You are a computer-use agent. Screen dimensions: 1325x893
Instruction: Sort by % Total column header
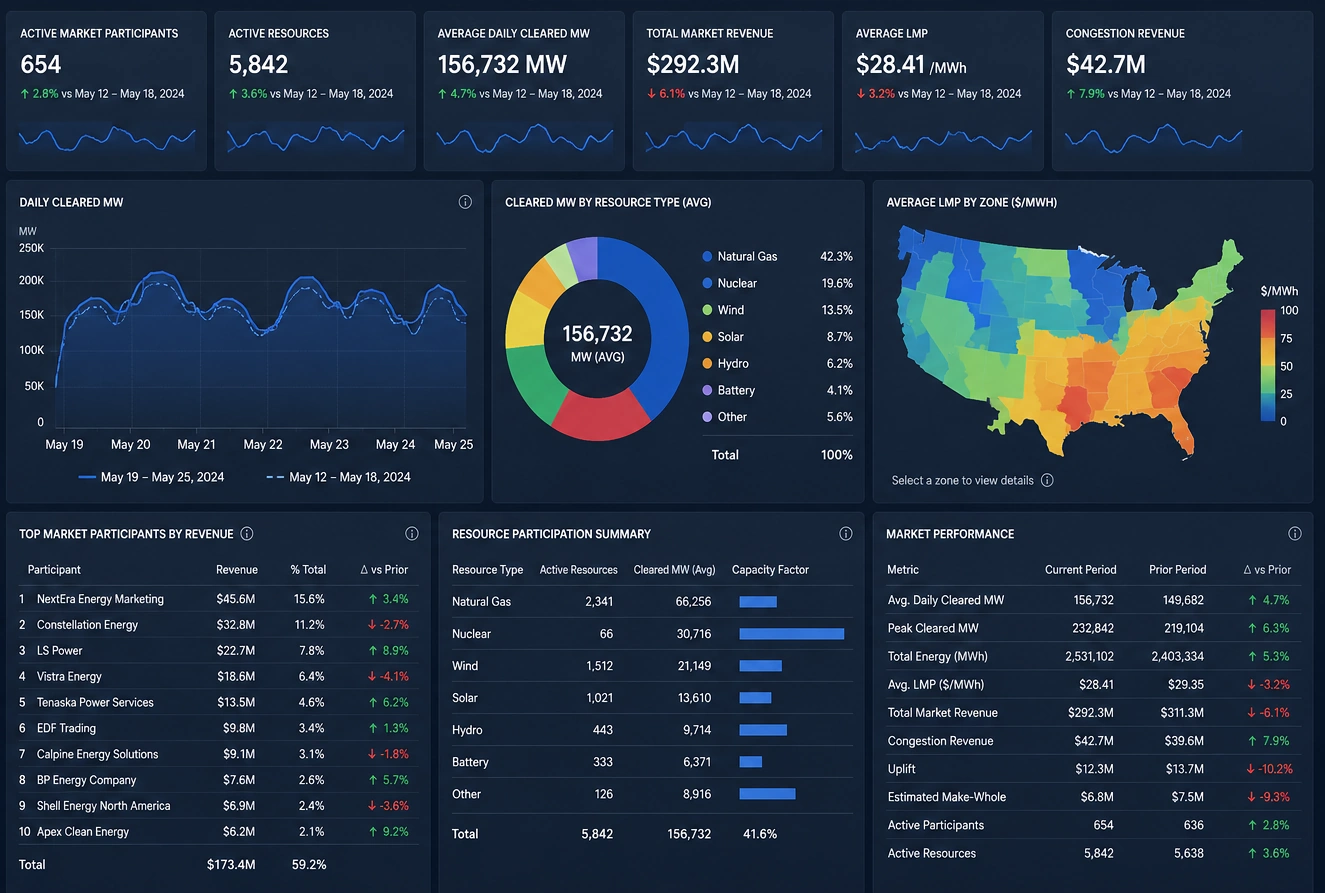(308, 570)
